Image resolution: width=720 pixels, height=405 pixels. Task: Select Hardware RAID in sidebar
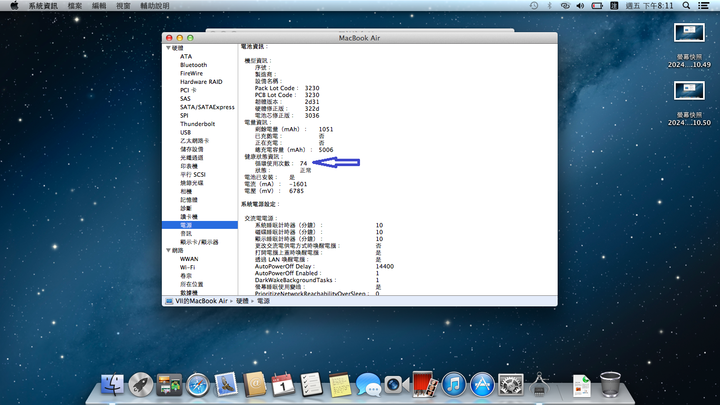click(x=201, y=82)
